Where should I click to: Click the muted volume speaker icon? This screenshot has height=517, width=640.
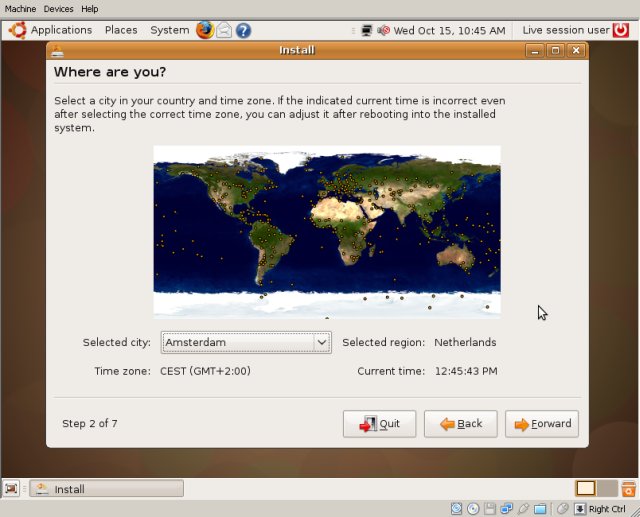pos(383,31)
